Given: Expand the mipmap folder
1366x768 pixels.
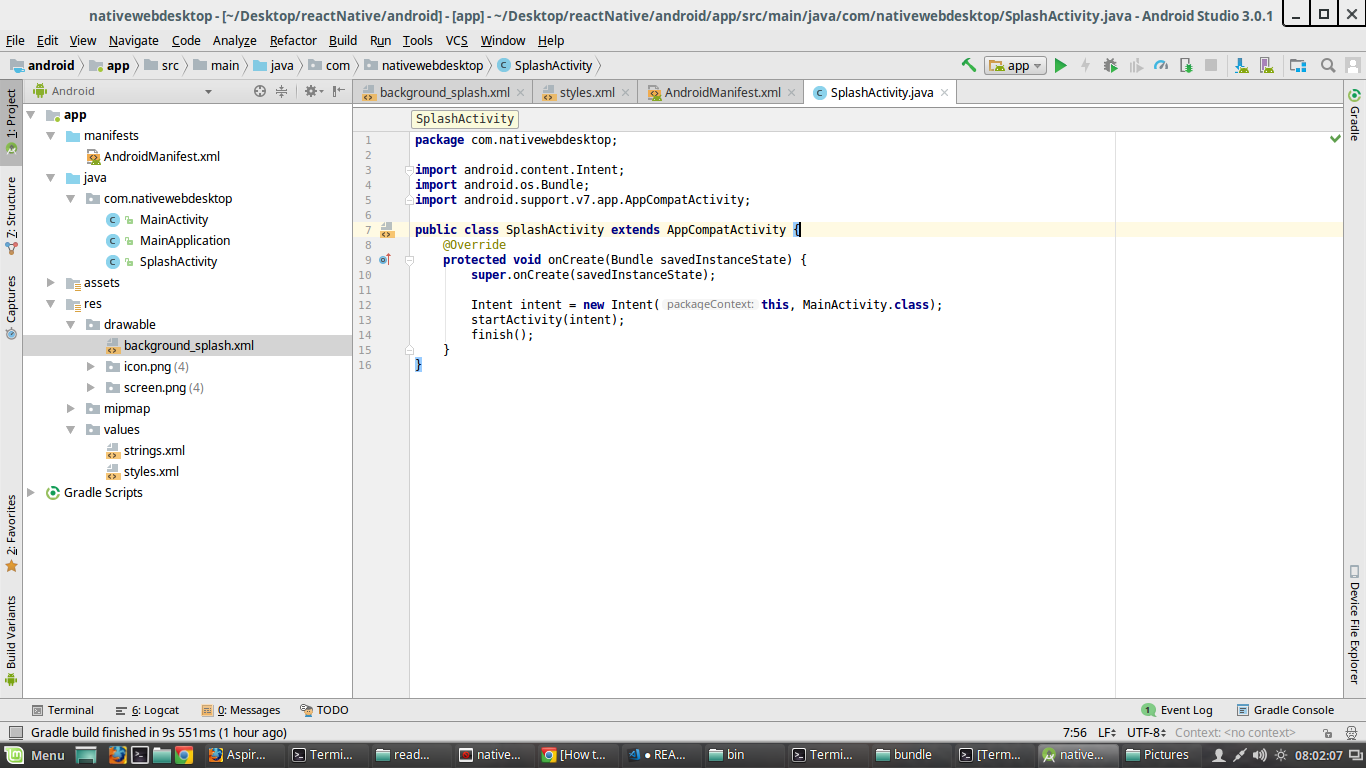Looking at the screenshot, I should pos(71,409).
